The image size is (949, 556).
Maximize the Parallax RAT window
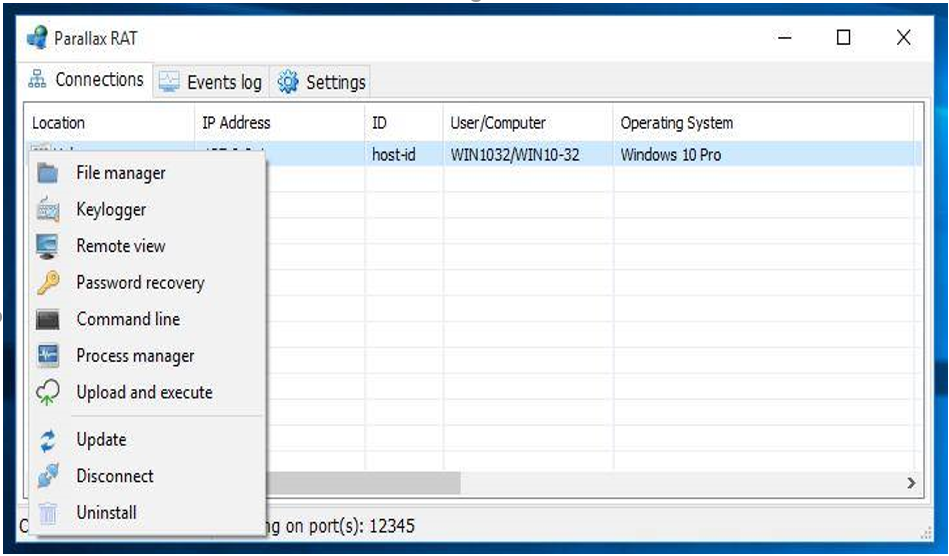tap(844, 38)
